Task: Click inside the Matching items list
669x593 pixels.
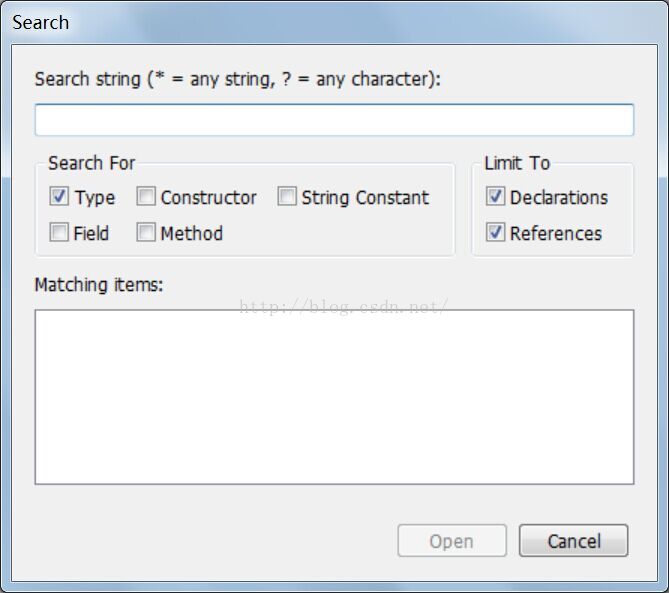Action: [334, 397]
